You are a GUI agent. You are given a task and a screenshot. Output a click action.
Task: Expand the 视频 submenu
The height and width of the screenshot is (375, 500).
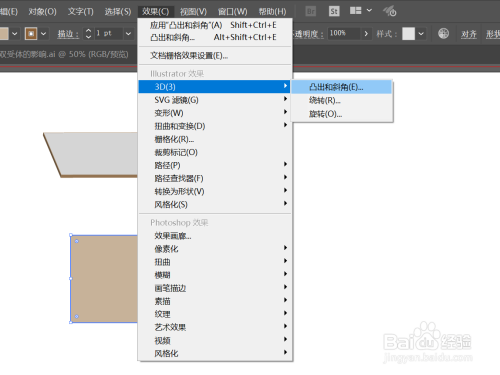(x=215, y=340)
